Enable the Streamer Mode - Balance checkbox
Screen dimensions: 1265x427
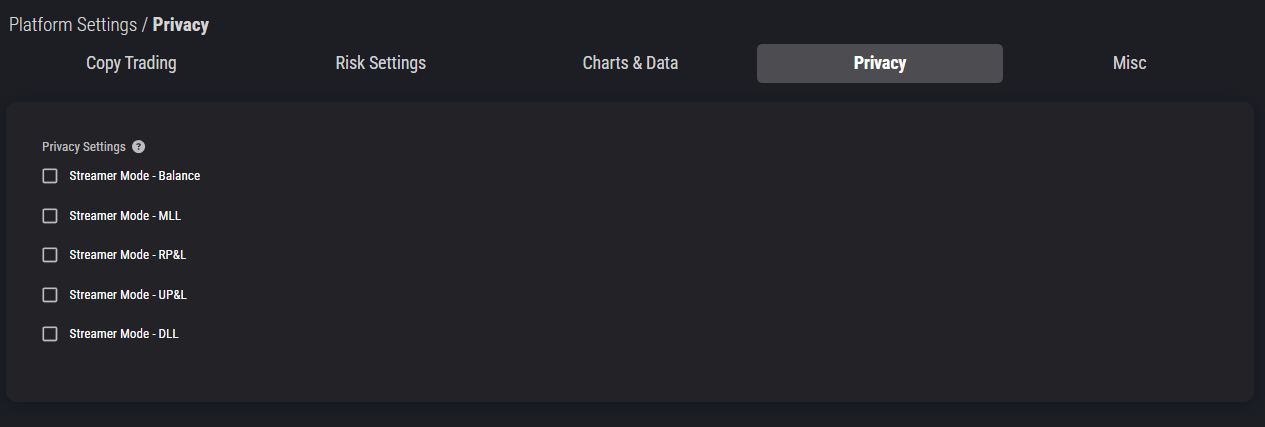click(50, 176)
